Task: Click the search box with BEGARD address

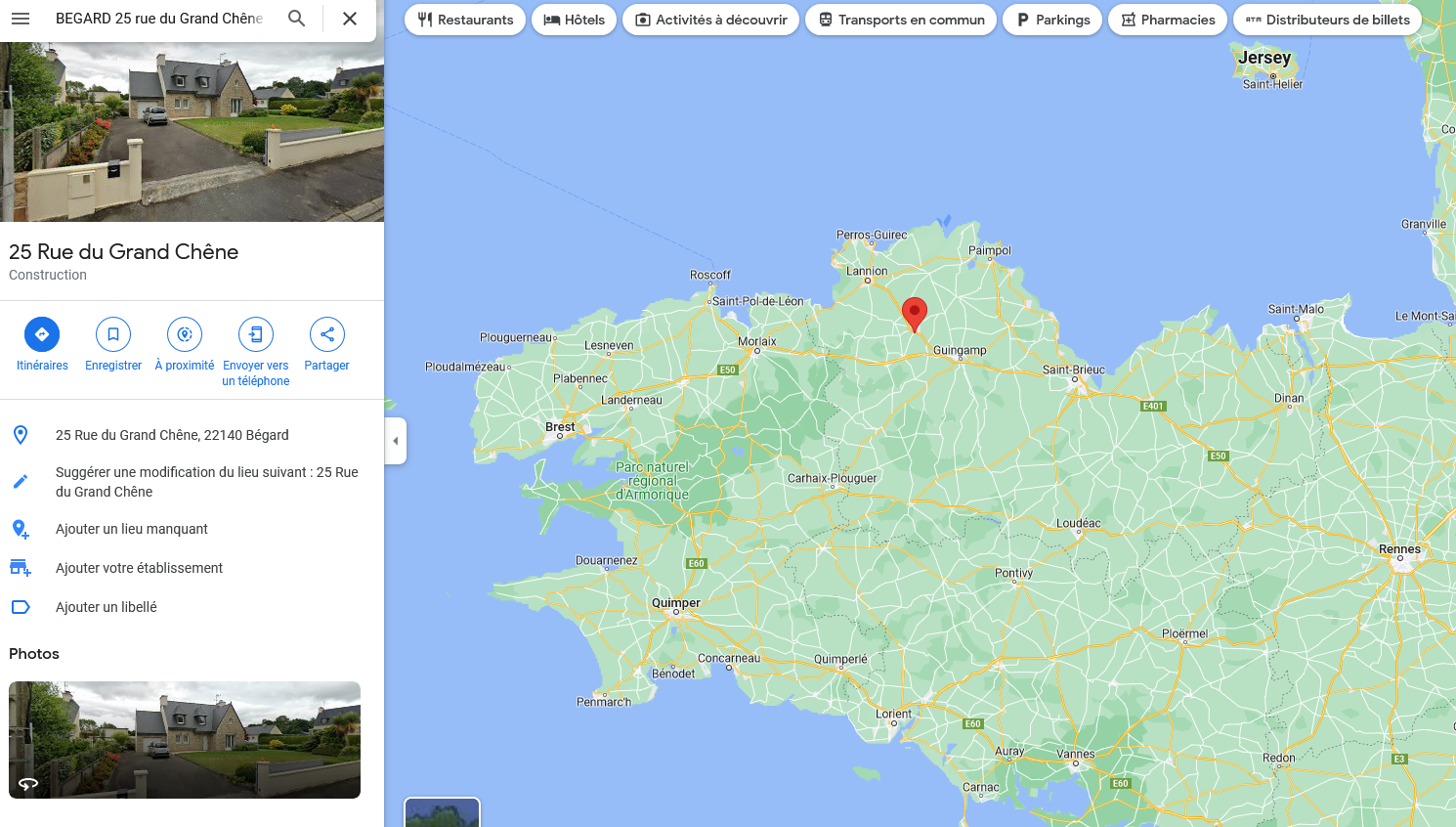Action: (x=159, y=19)
